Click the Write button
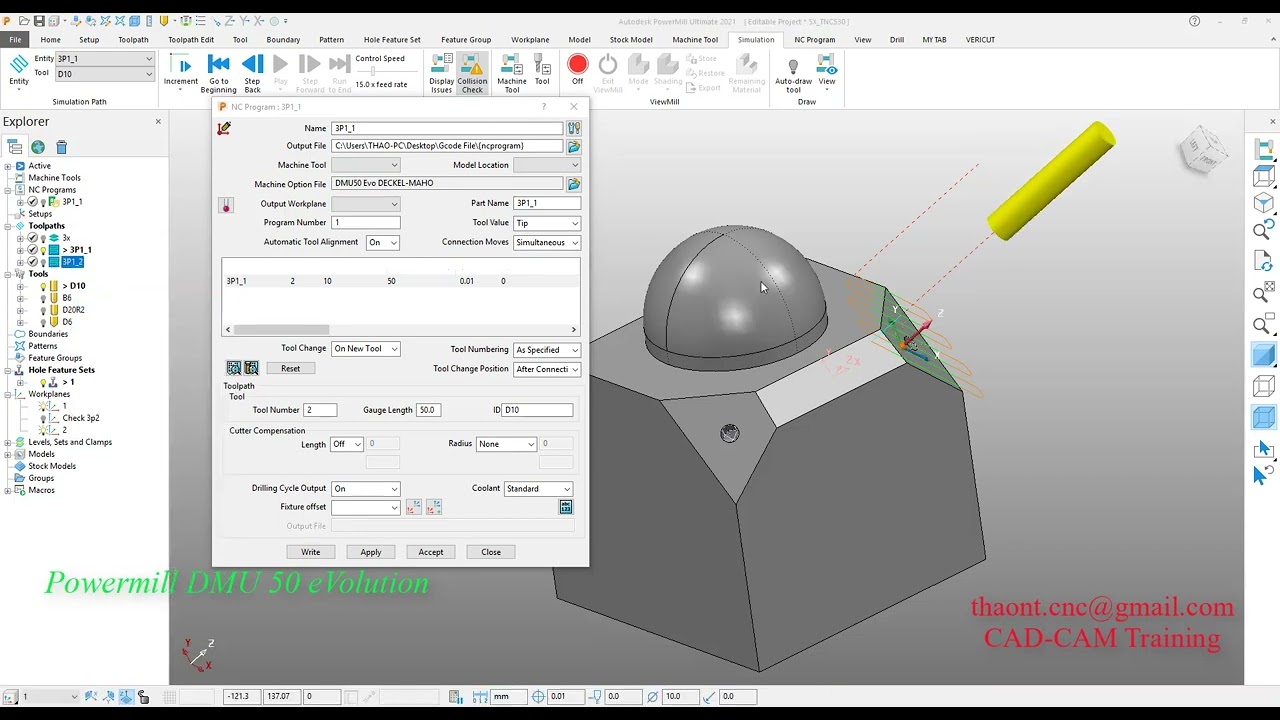Viewport: 1280px width, 720px height. [x=311, y=552]
